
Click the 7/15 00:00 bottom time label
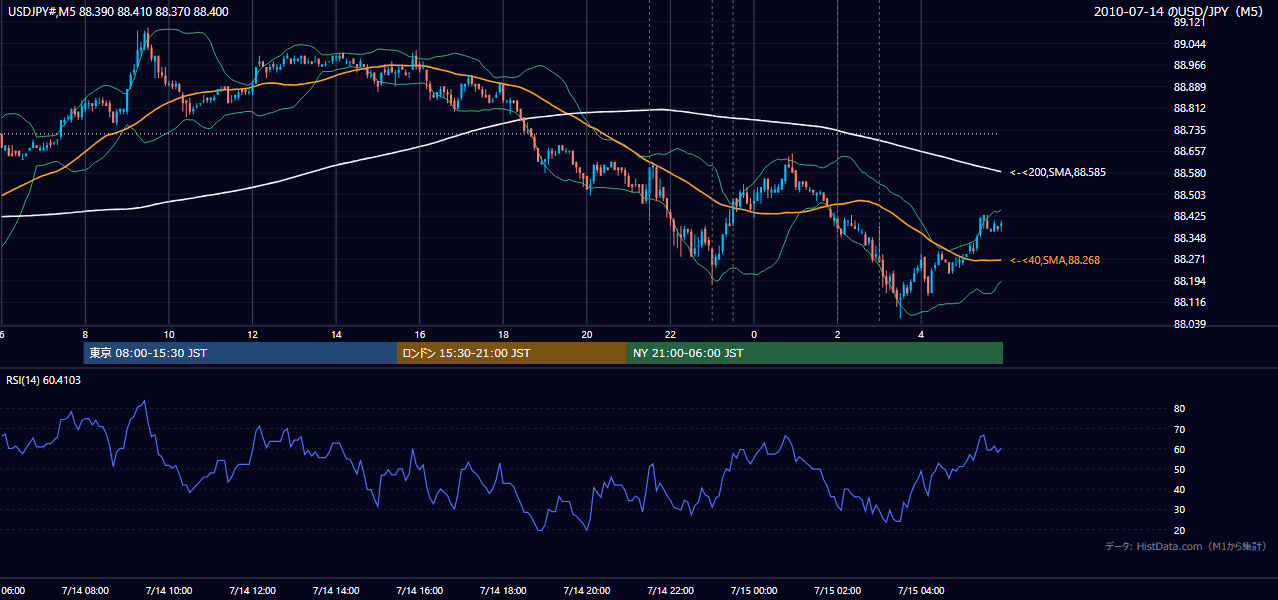tap(754, 590)
